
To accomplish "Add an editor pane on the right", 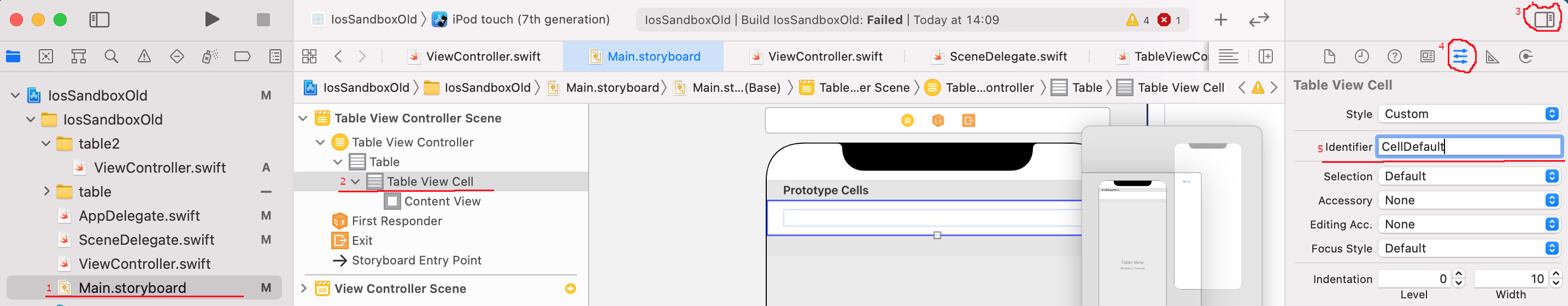I will pos(1265,57).
